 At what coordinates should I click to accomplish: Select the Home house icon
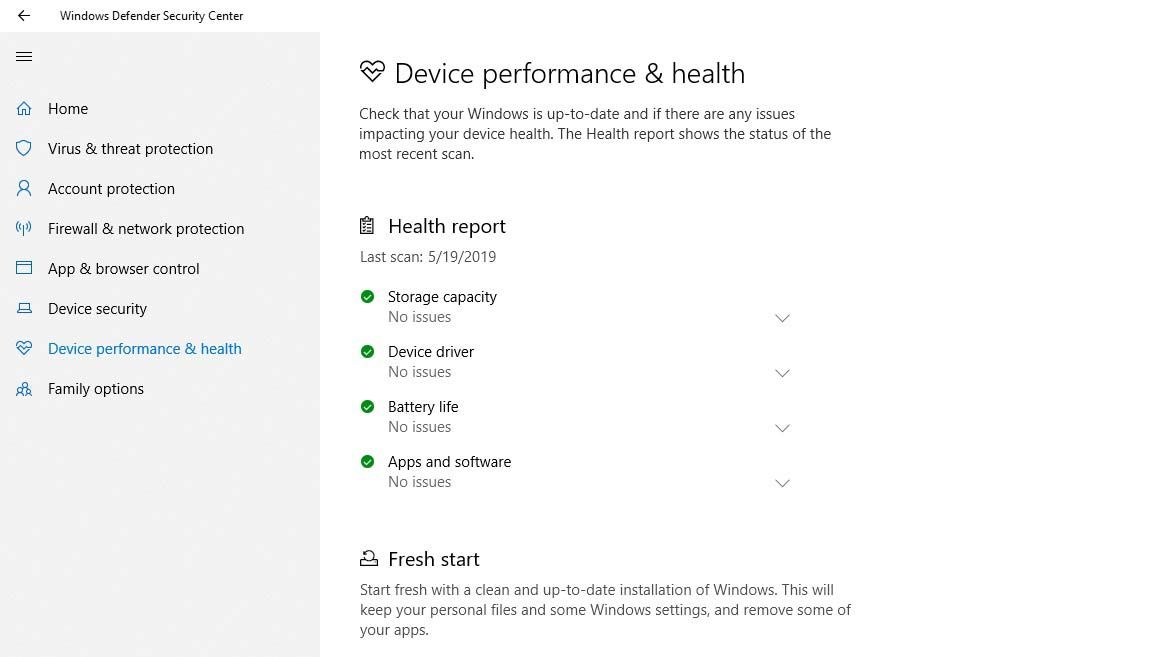[x=24, y=108]
